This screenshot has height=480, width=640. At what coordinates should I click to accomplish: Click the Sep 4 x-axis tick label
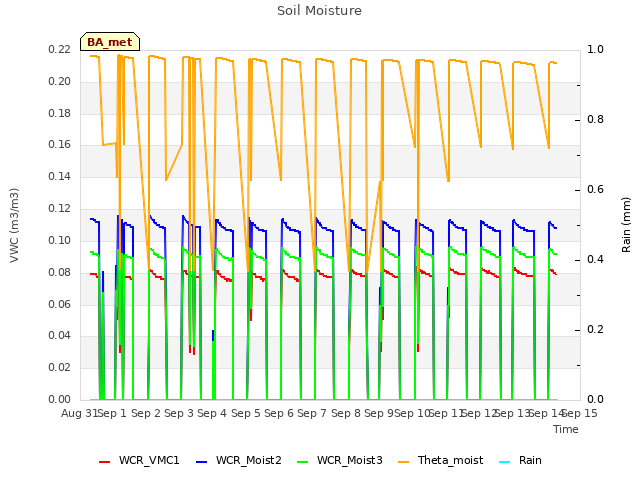(x=212, y=413)
